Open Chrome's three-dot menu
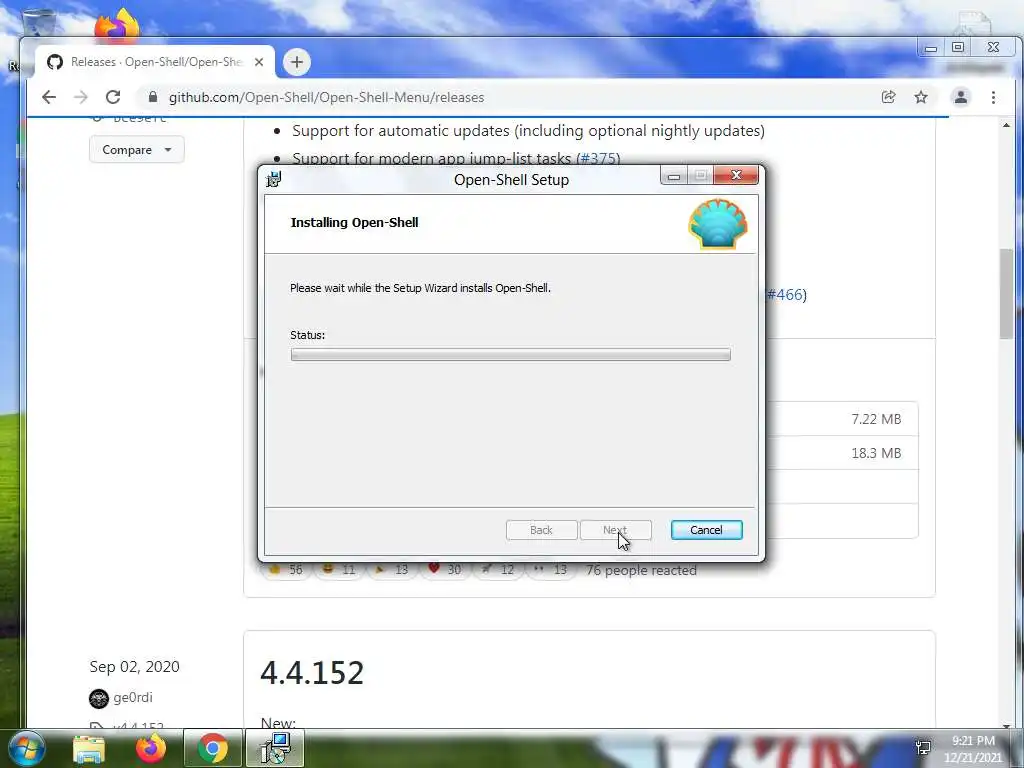The height and width of the screenshot is (768, 1024). point(993,97)
